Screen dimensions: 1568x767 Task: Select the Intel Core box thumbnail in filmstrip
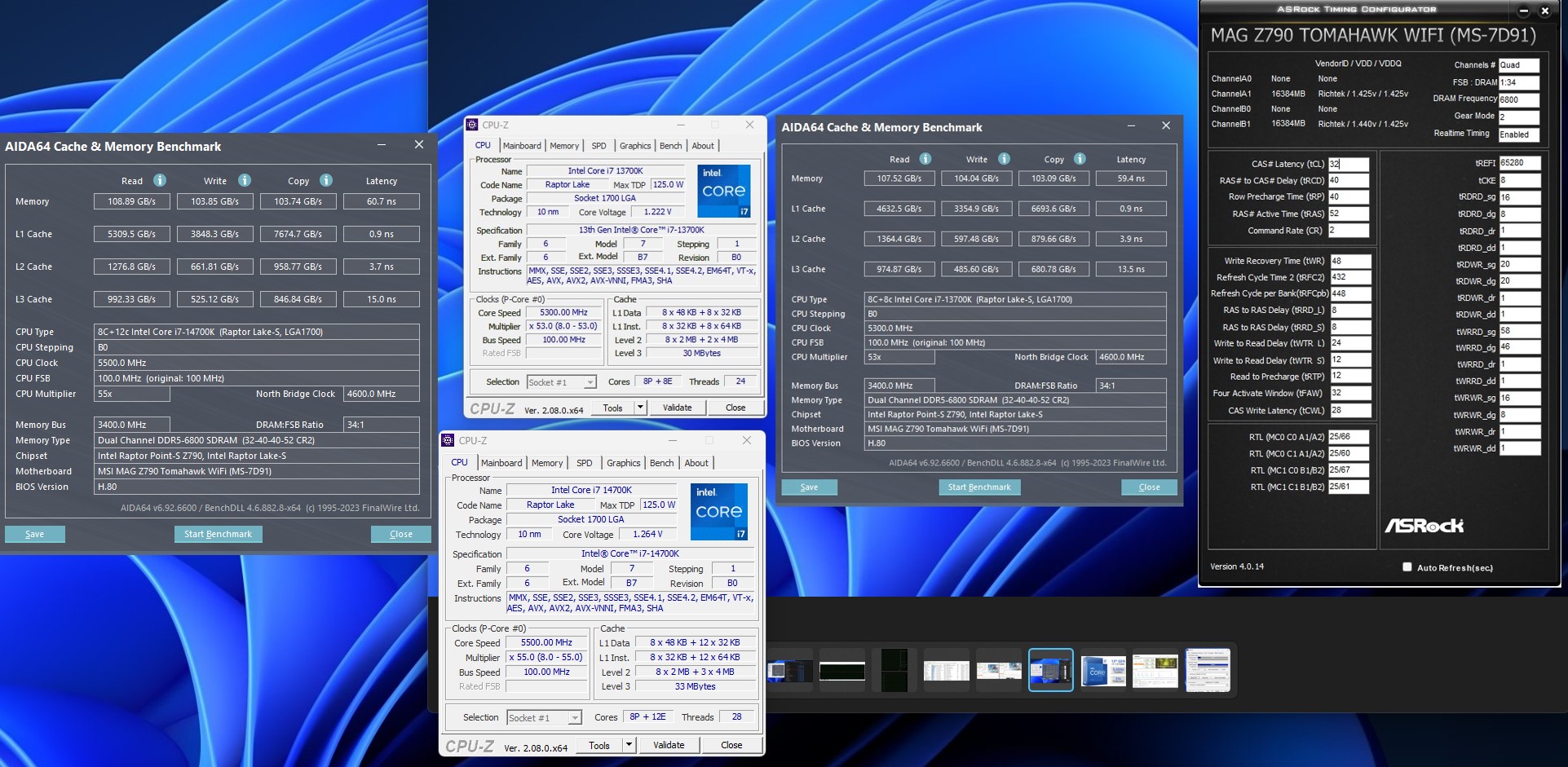(x=1102, y=670)
